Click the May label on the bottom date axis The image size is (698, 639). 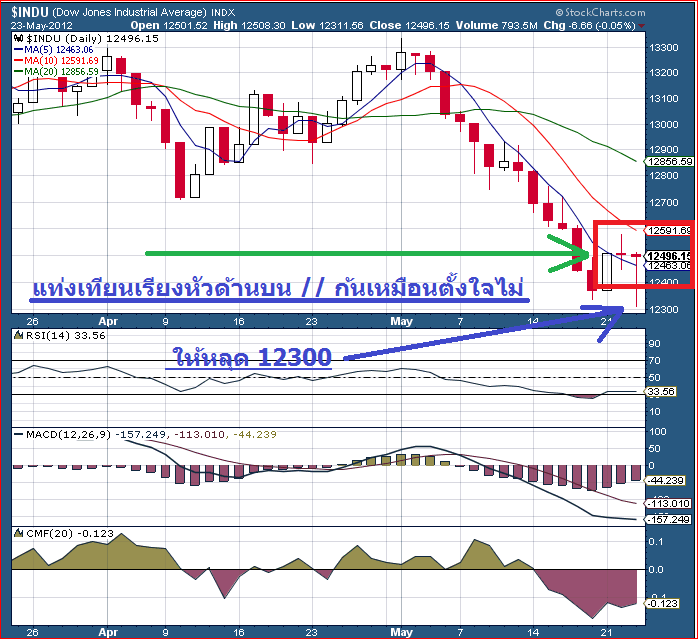[402, 632]
